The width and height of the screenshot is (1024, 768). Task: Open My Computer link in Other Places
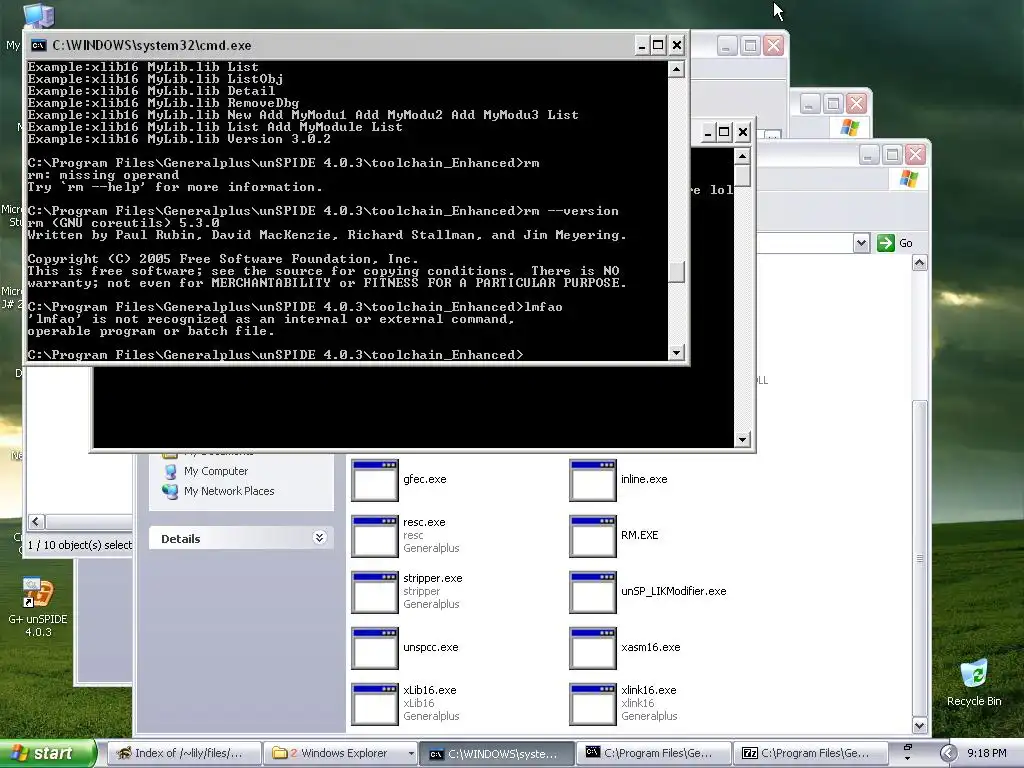coord(216,471)
